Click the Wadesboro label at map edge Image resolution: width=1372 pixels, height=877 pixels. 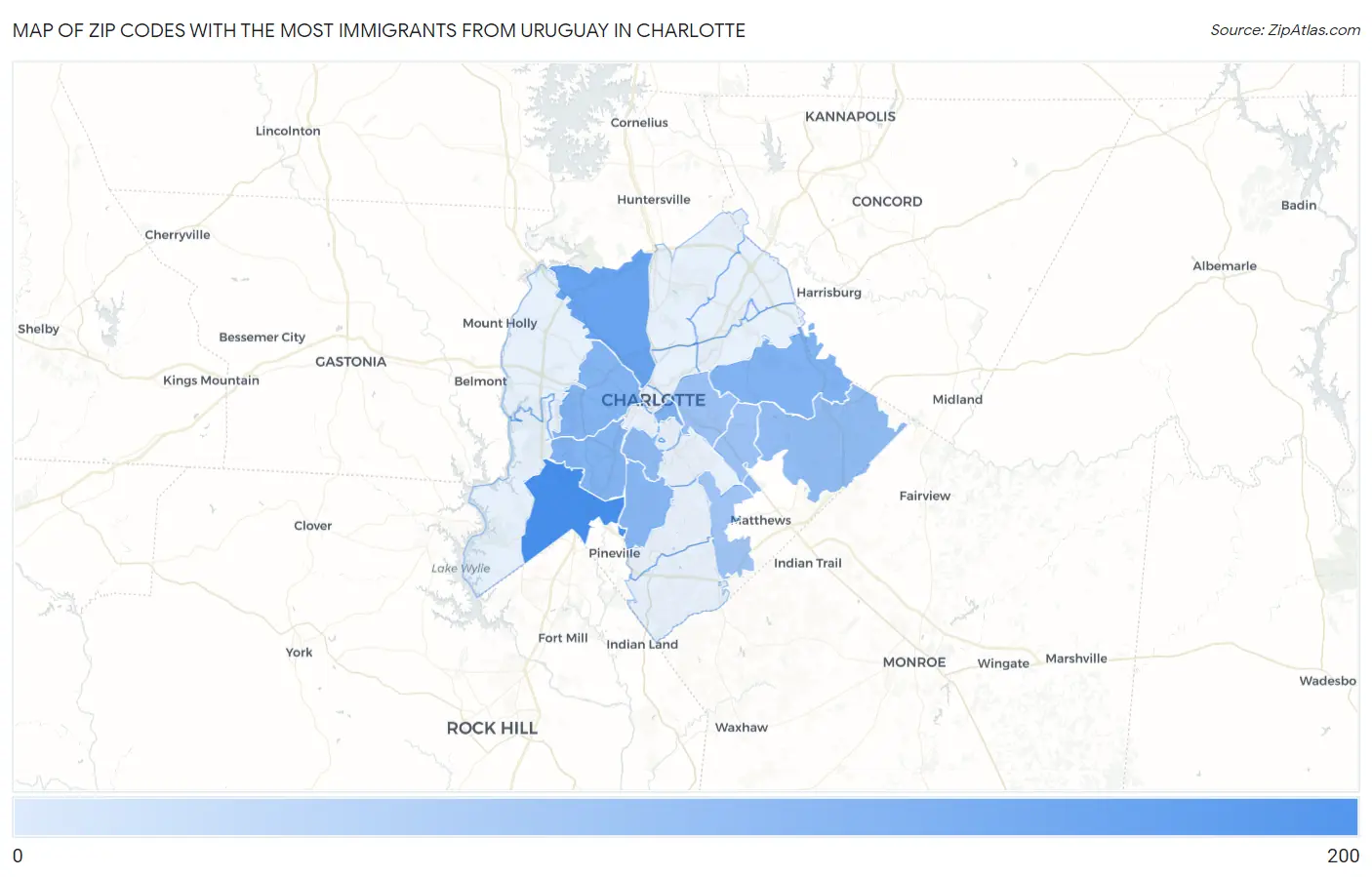[1327, 681]
